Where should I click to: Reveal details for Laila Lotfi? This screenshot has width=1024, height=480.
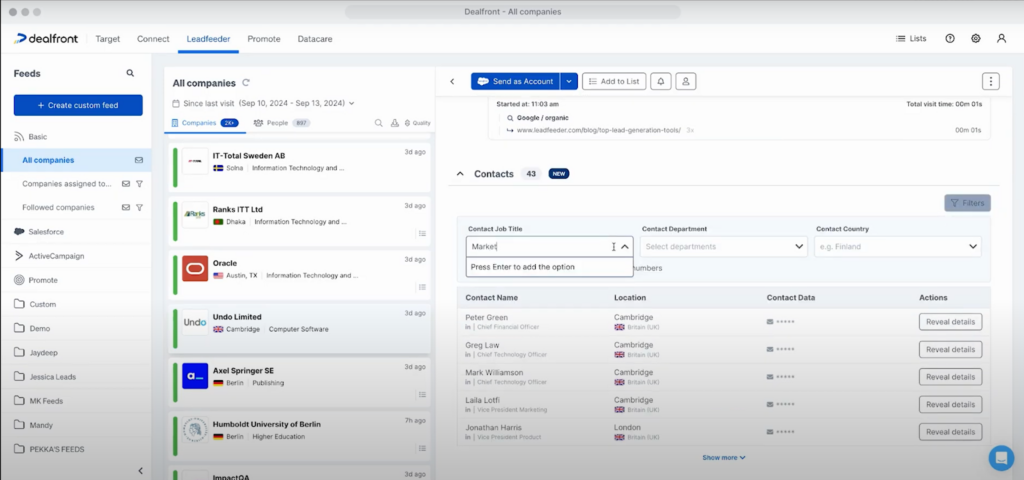(950, 404)
